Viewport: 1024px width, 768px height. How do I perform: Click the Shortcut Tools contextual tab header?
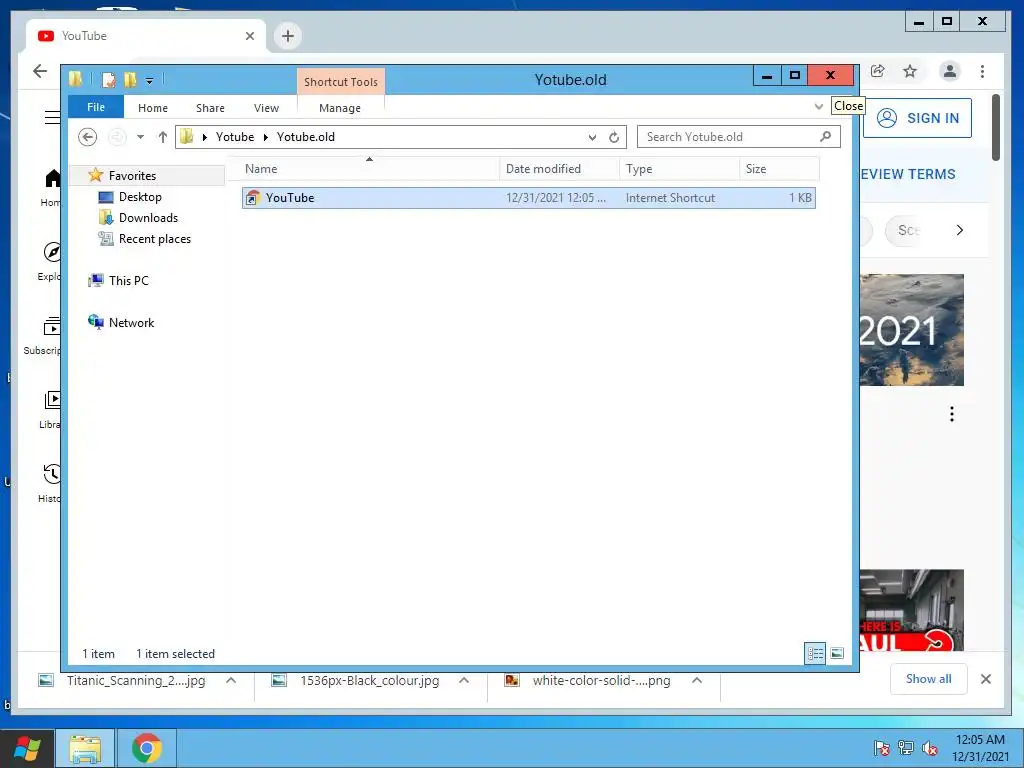(341, 82)
